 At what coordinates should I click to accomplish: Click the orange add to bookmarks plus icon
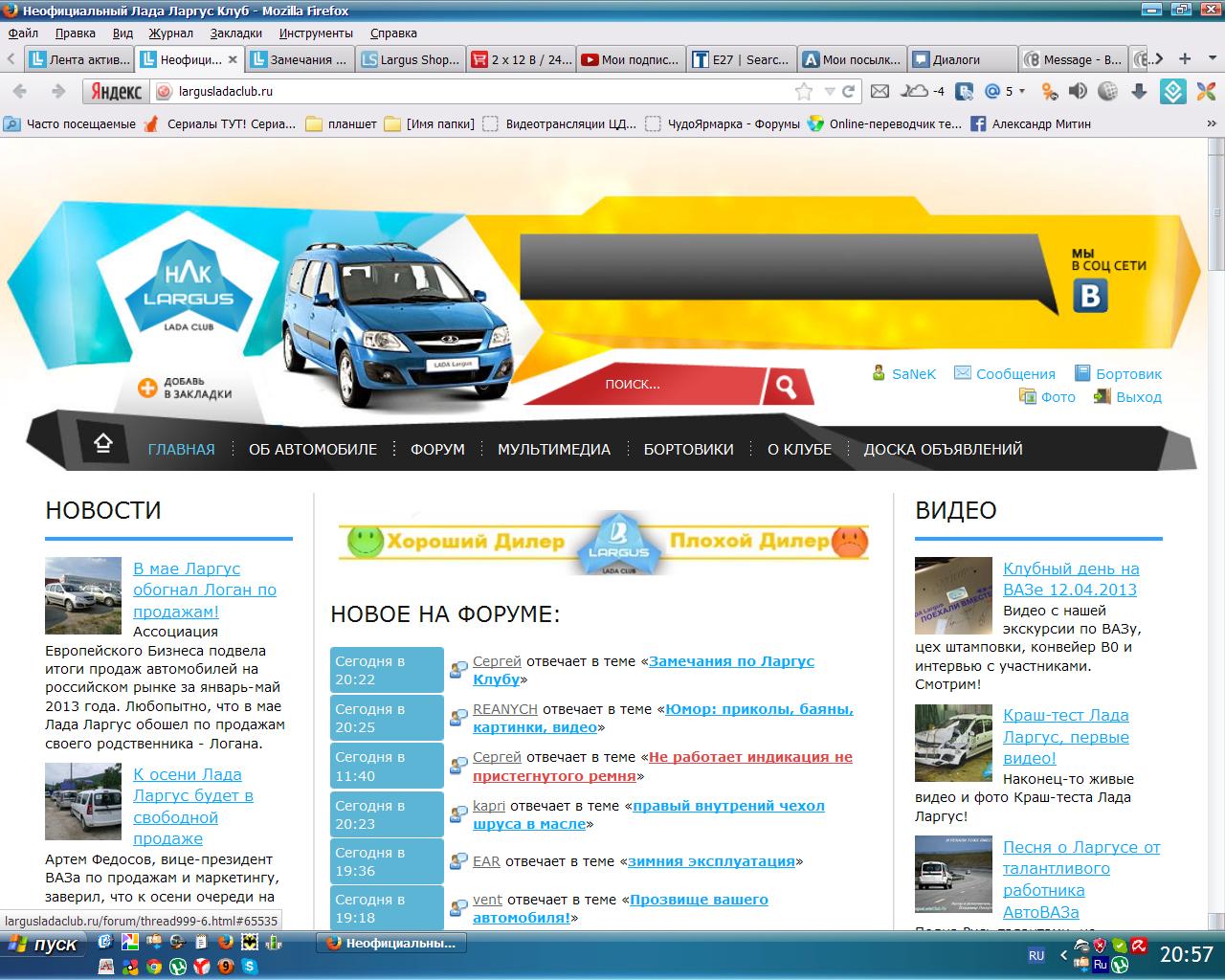tap(147, 388)
